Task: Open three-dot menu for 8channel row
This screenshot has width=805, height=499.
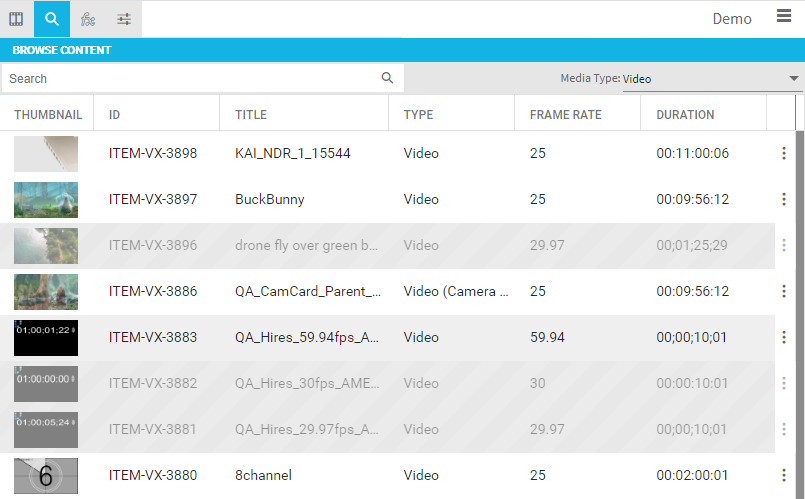Action: click(784, 475)
